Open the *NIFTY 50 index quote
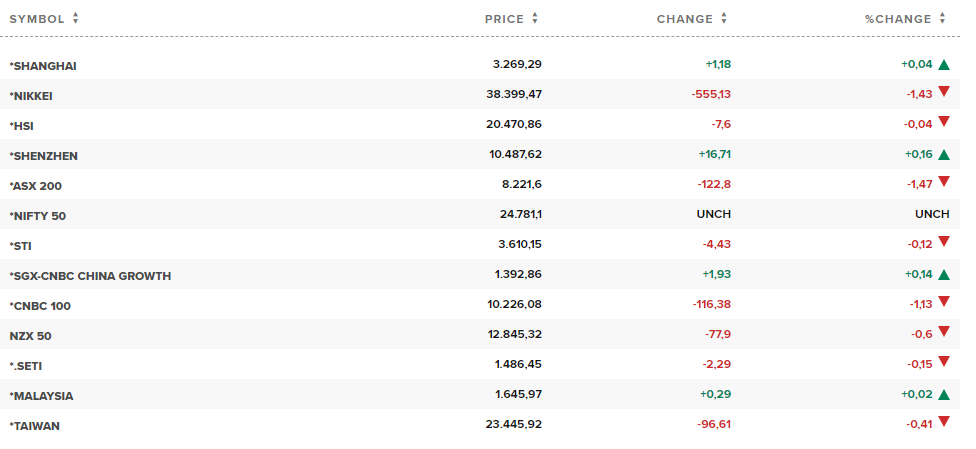This screenshot has width=976, height=449. click(38, 216)
